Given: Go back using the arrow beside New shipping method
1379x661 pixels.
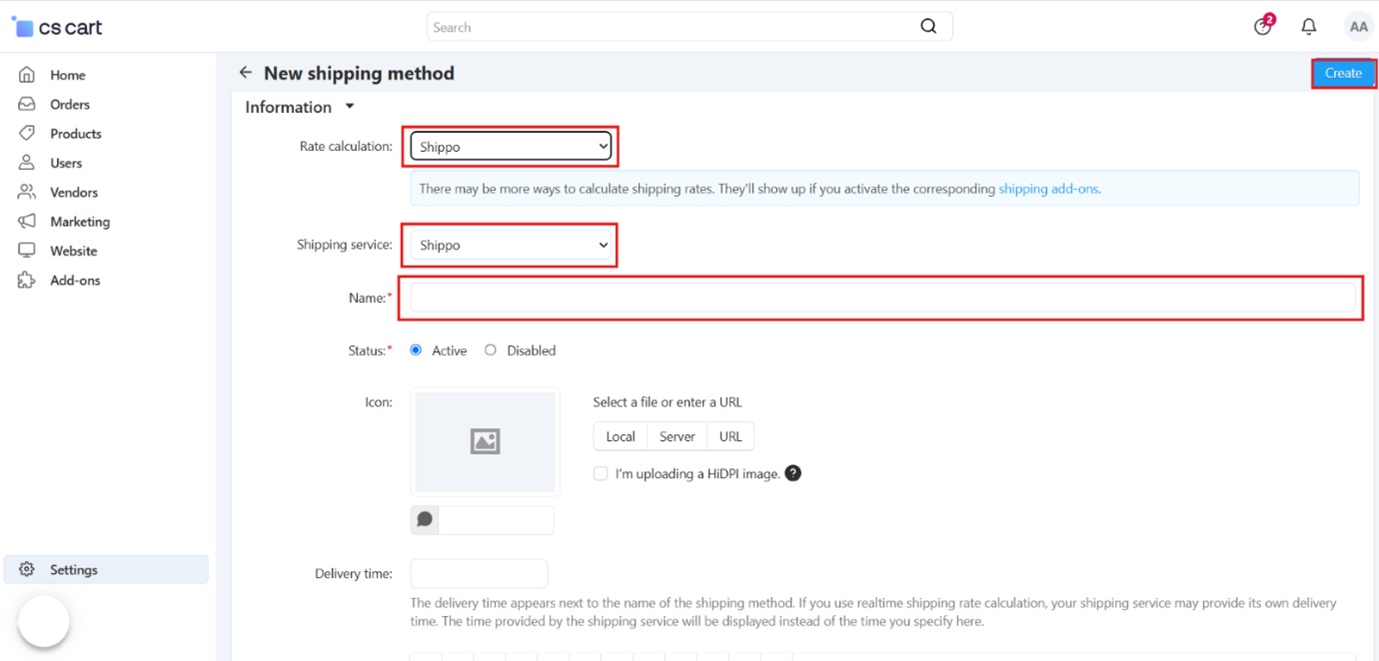Looking at the screenshot, I should [245, 73].
